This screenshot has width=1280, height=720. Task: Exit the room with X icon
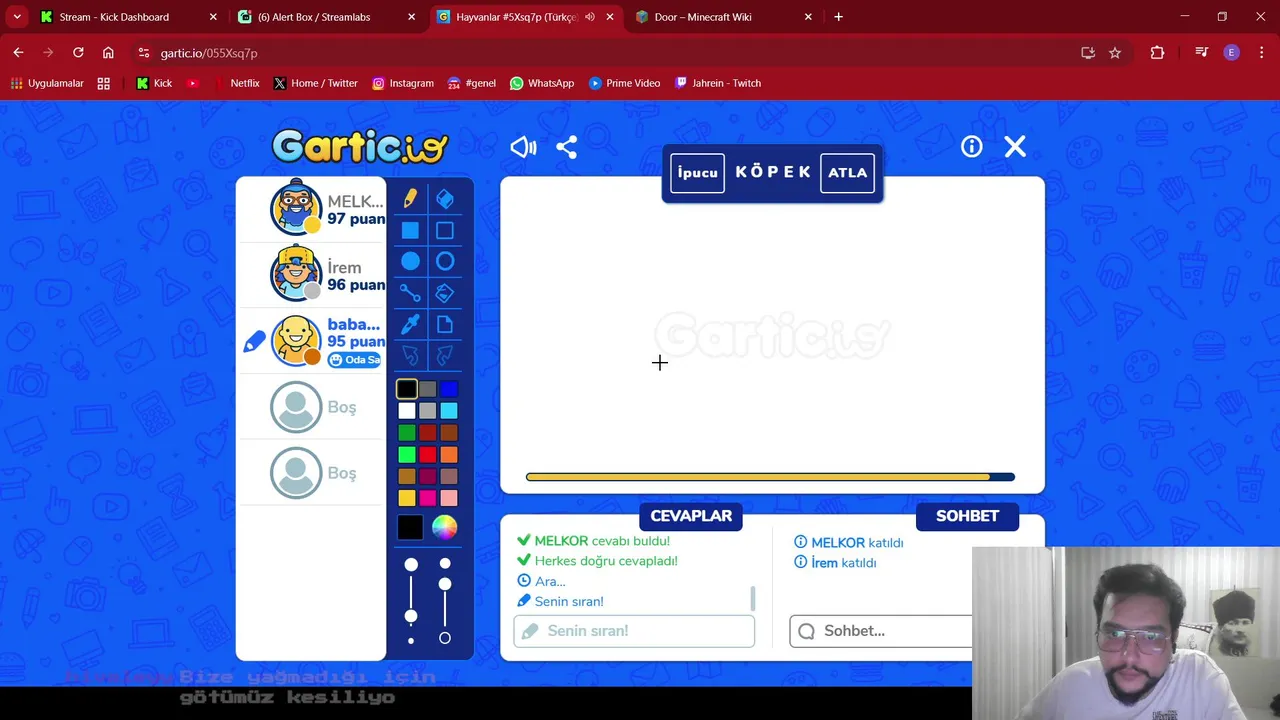[1015, 147]
